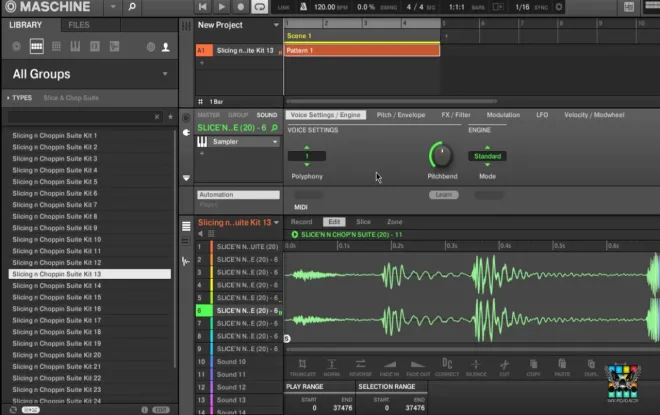The height and width of the screenshot is (415, 660).
Task: Enable Ableton LINK
Action: [x=284, y=7]
